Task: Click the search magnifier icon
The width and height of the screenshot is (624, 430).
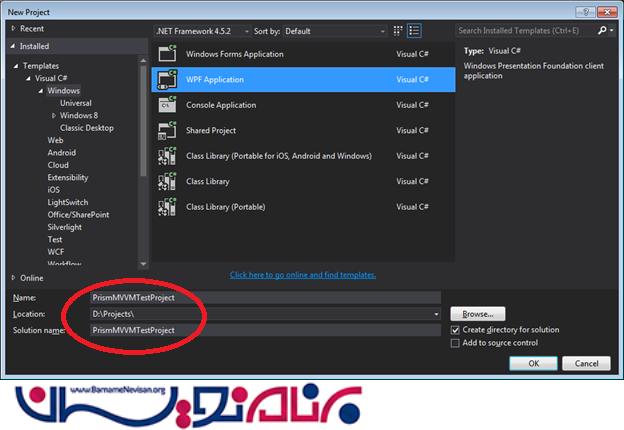Action: pyautogui.click(x=602, y=30)
